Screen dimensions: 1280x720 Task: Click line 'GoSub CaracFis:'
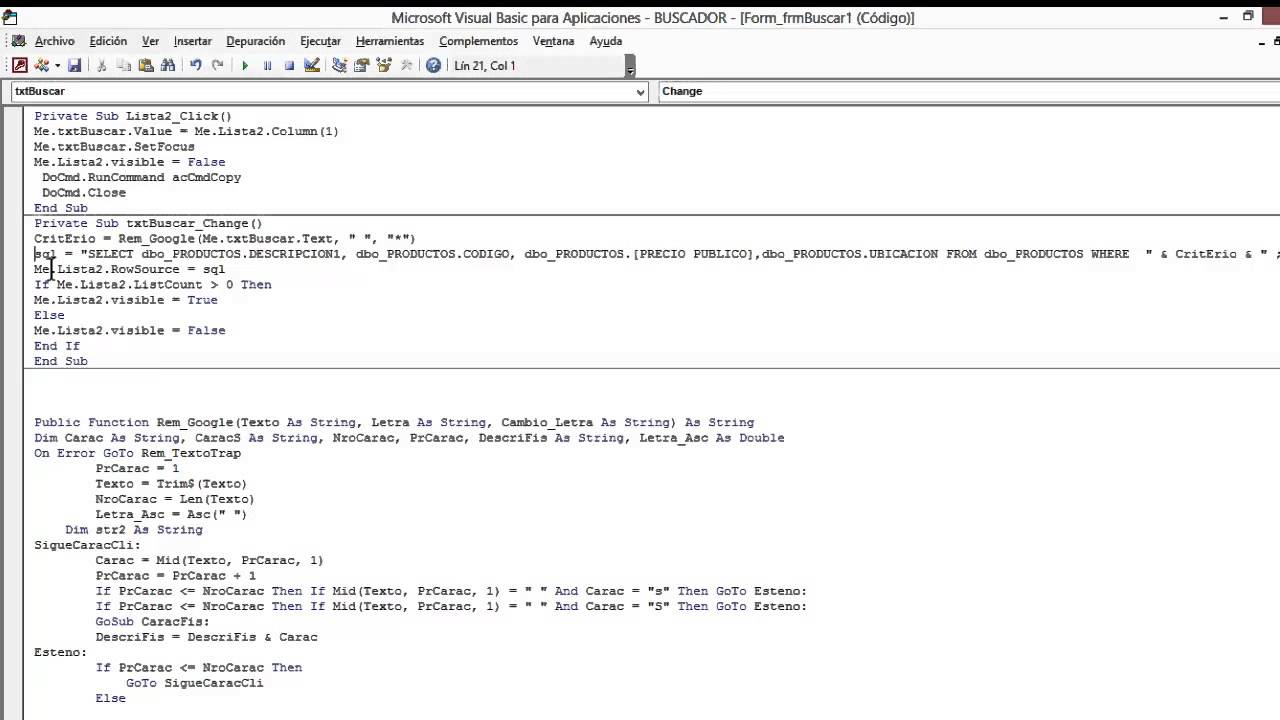[153, 622]
